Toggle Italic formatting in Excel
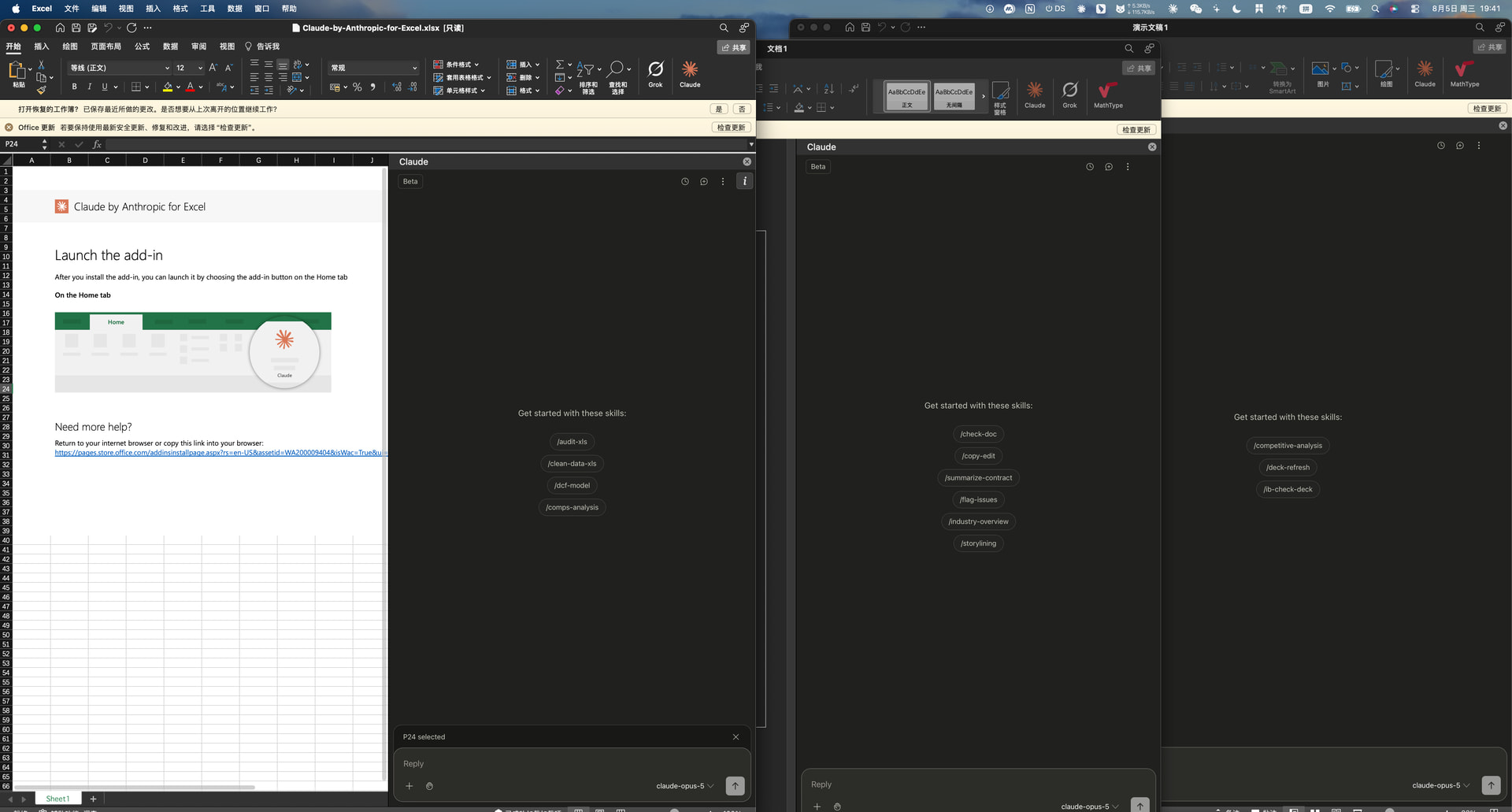This screenshot has width=1512, height=812. pos(90,87)
